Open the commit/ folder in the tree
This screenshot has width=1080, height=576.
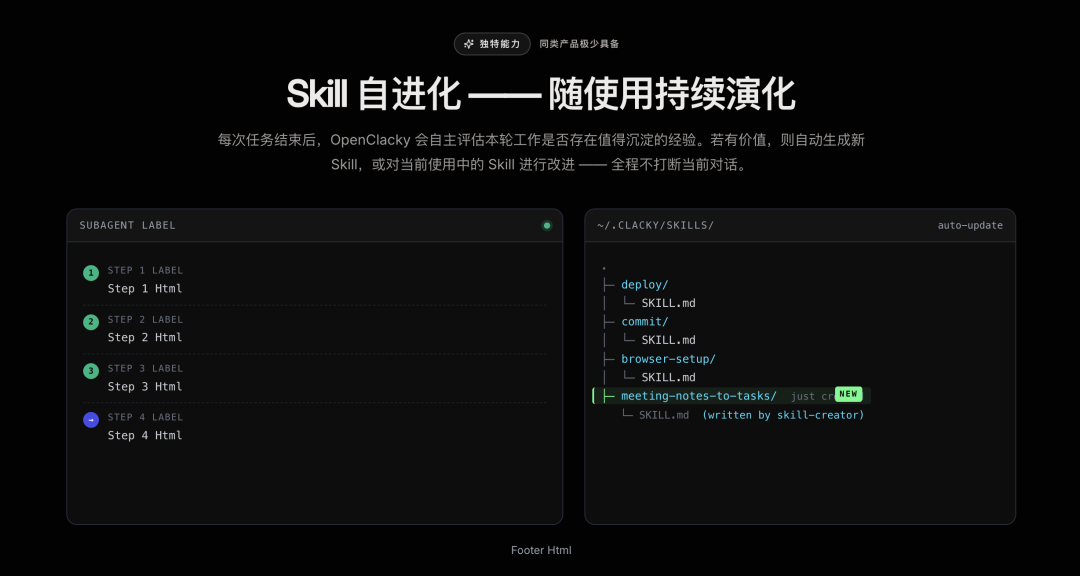[x=645, y=322]
